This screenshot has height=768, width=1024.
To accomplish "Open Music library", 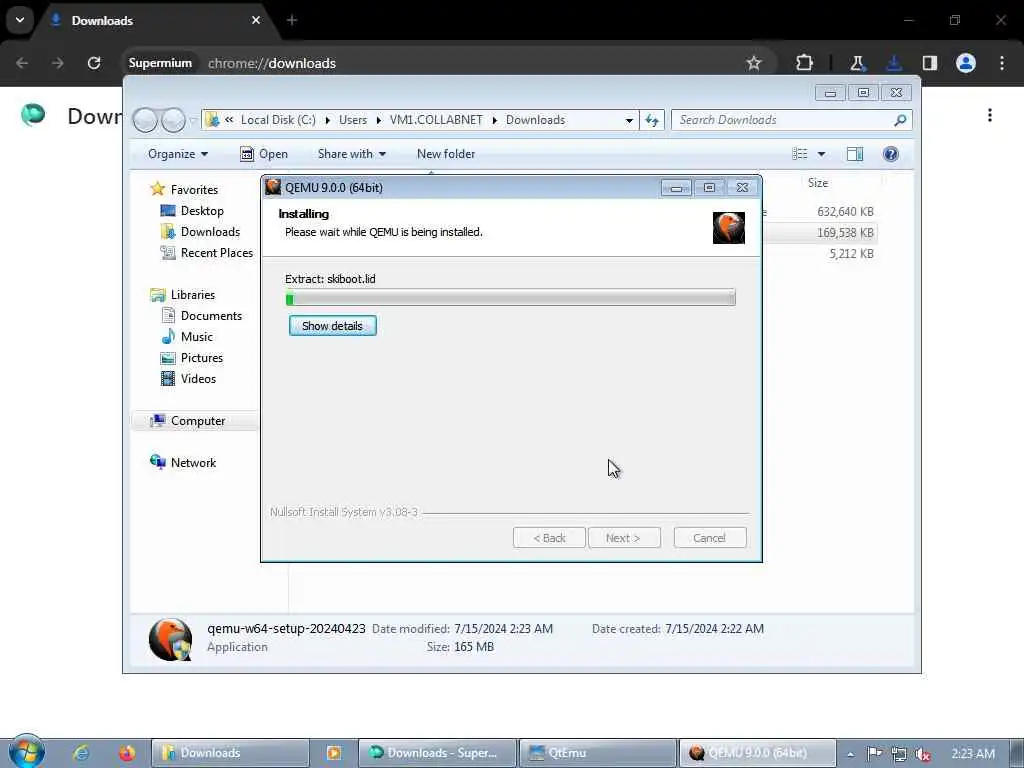I will 197,337.
